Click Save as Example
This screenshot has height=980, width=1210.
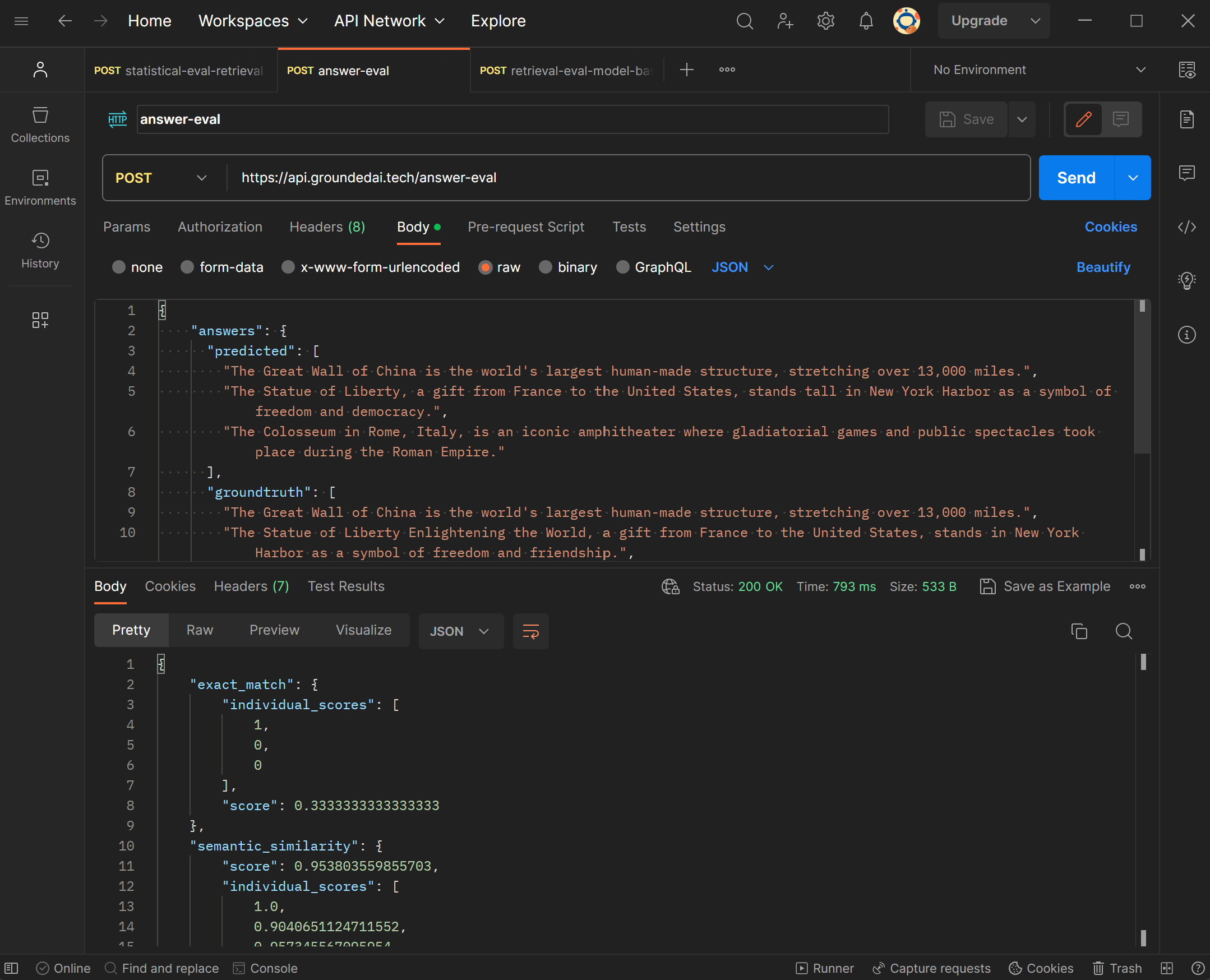click(x=1045, y=586)
